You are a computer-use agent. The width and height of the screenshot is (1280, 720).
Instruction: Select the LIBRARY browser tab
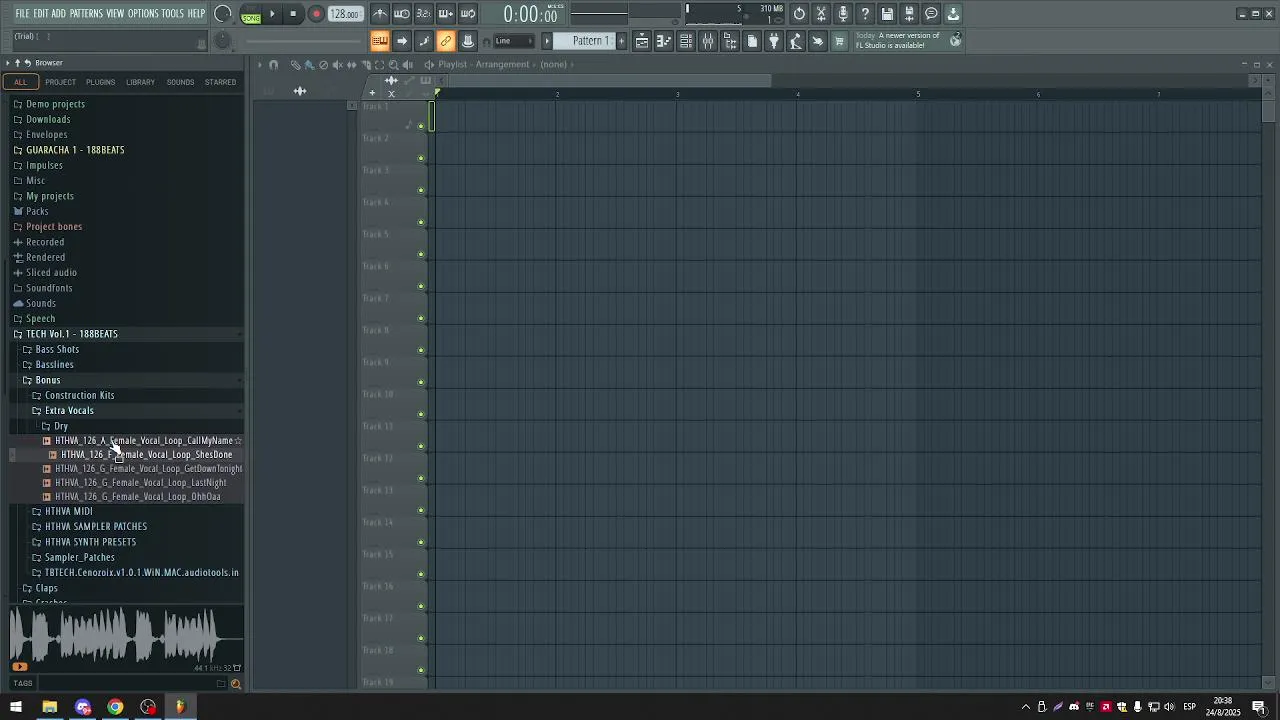[140, 82]
